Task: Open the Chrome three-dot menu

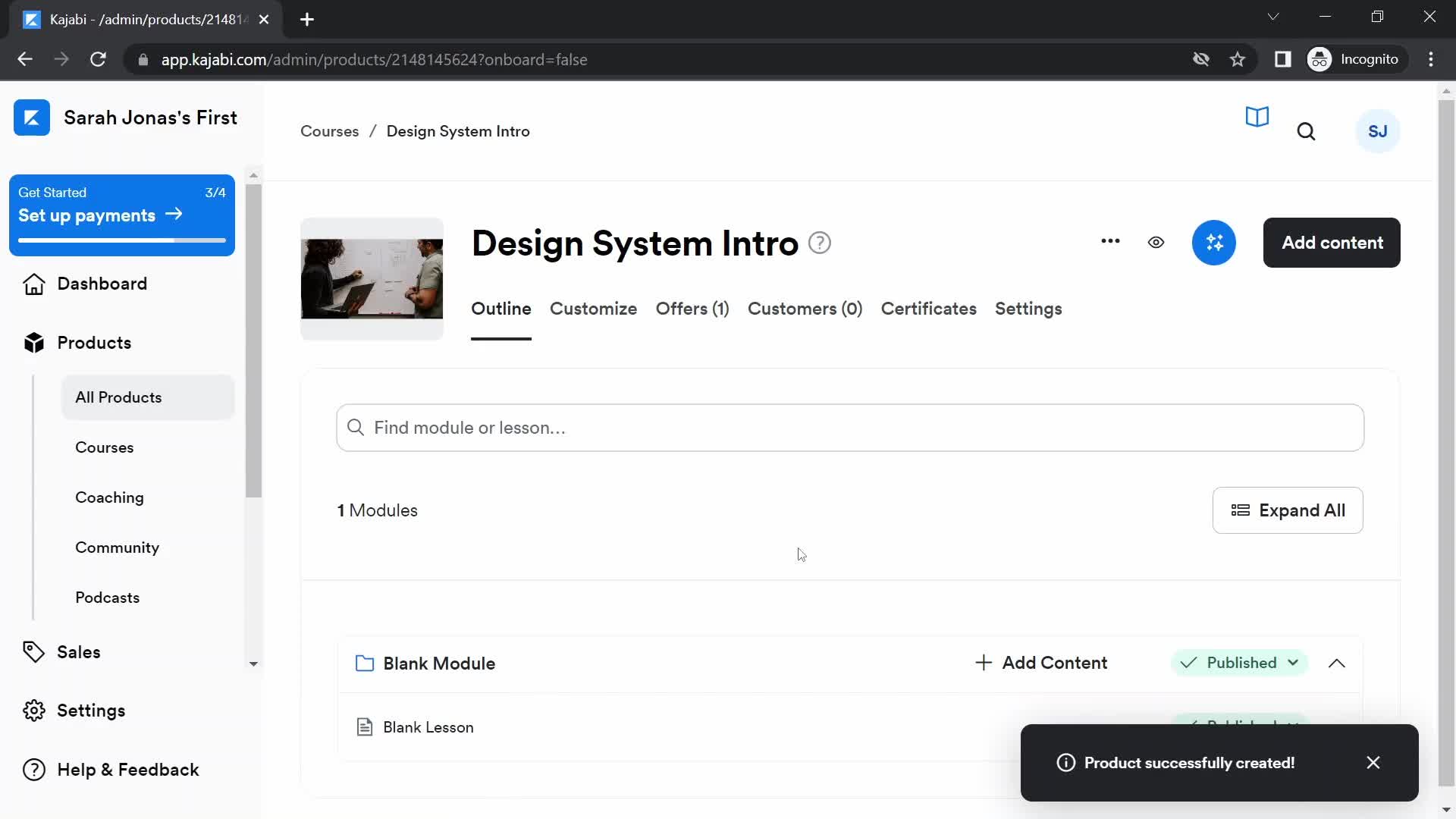Action: (x=1431, y=59)
